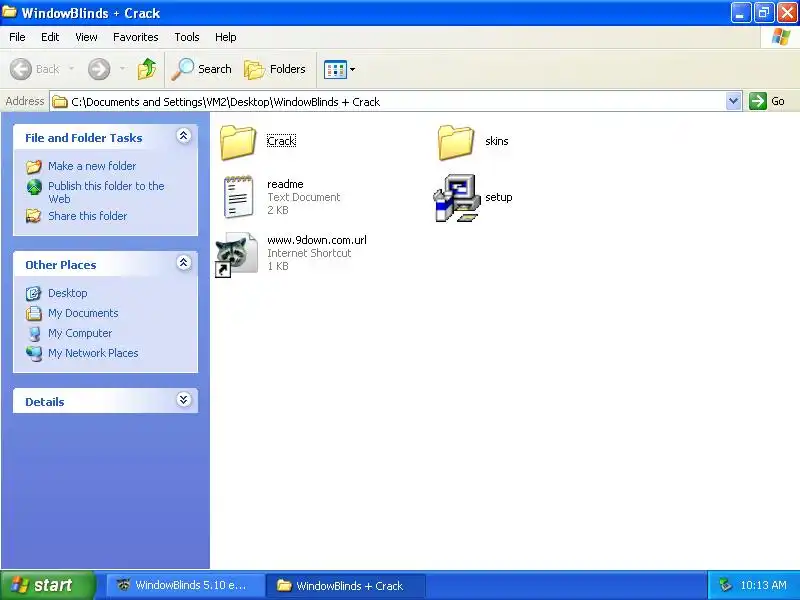Switch to WindowBlinds 5.10 taskbar button

[x=185, y=585]
